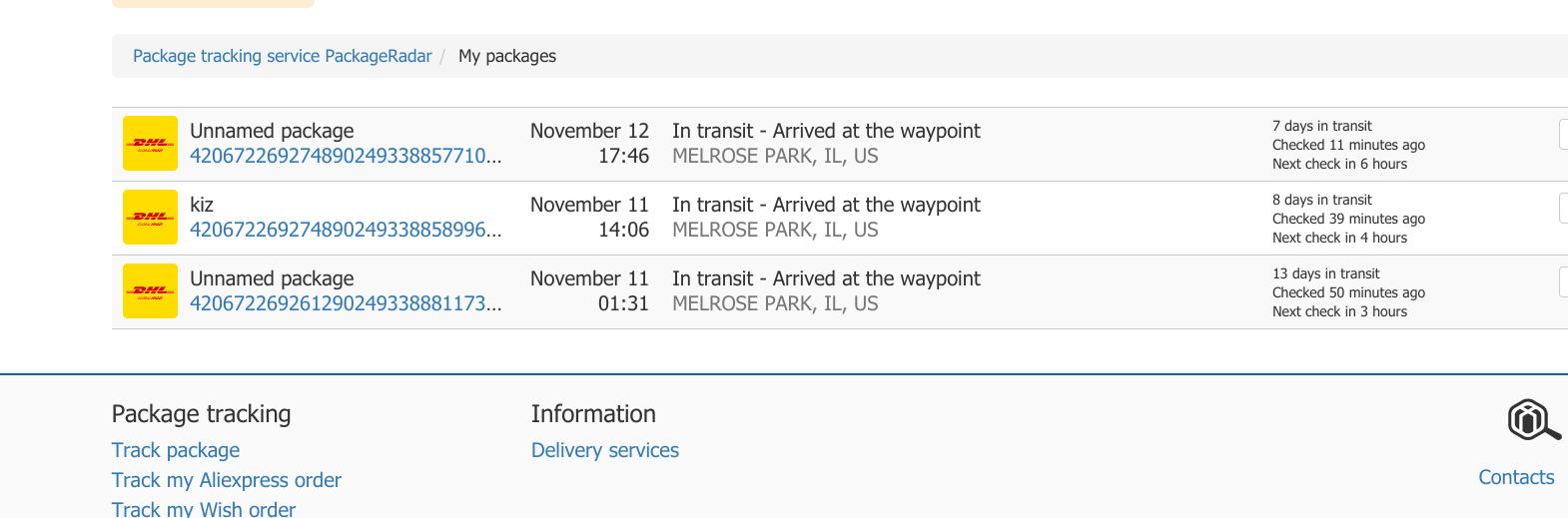The image size is (1568, 518).
Task: Open the Contacts link
Action: [1516, 477]
